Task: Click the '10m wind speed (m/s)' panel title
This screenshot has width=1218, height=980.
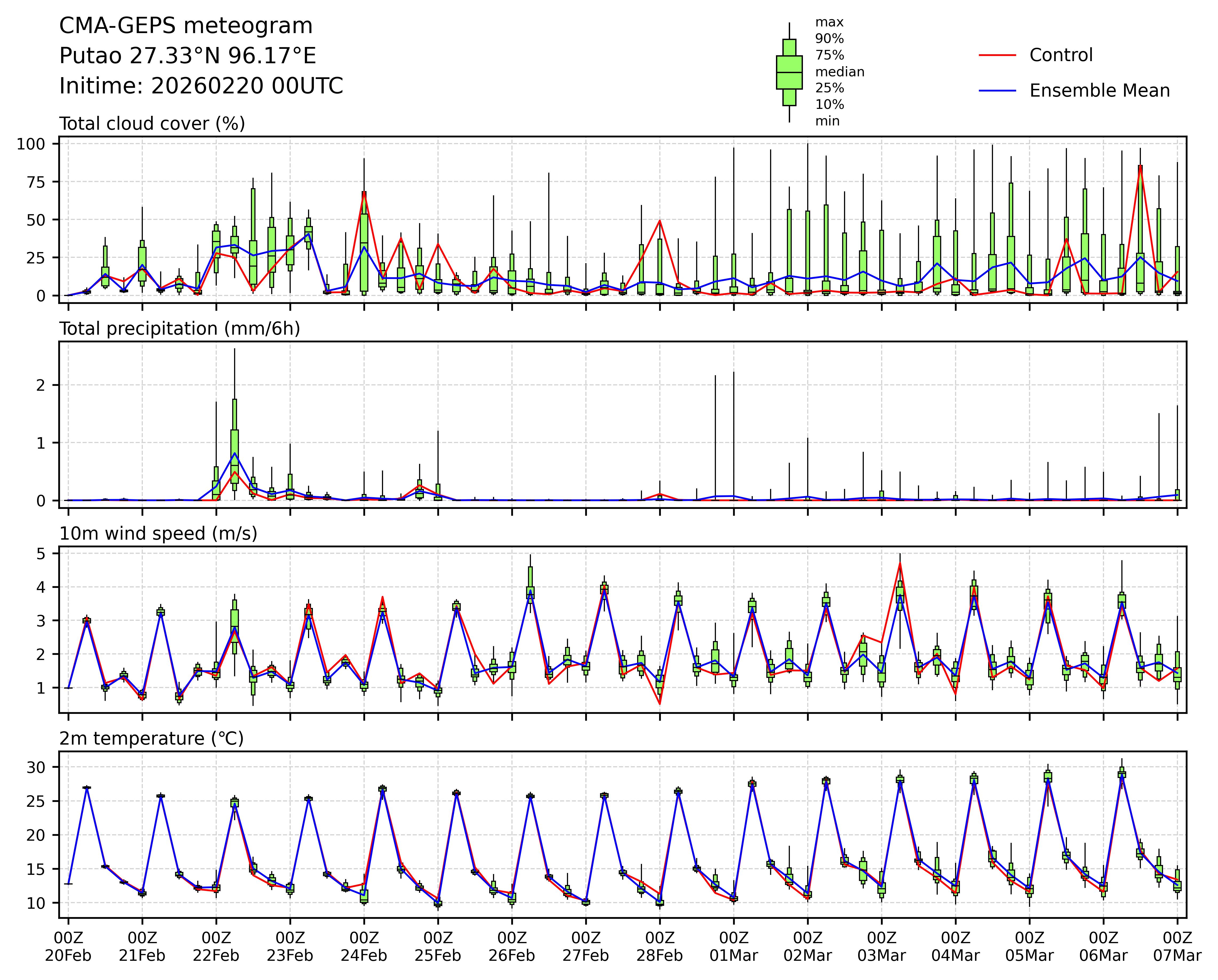Action: pyautogui.click(x=158, y=534)
